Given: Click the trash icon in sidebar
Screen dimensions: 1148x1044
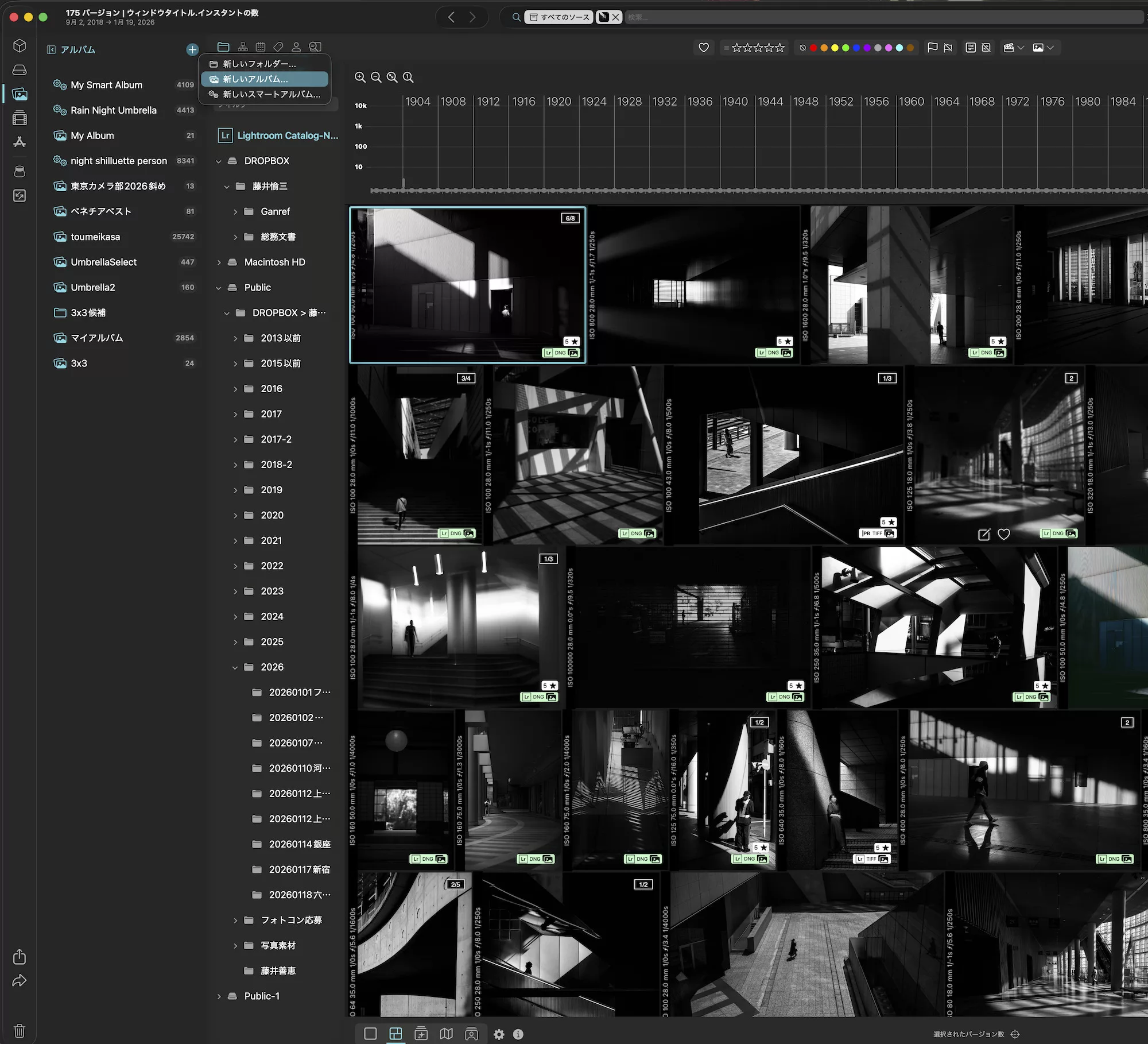Looking at the screenshot, I should (20, 1030).
